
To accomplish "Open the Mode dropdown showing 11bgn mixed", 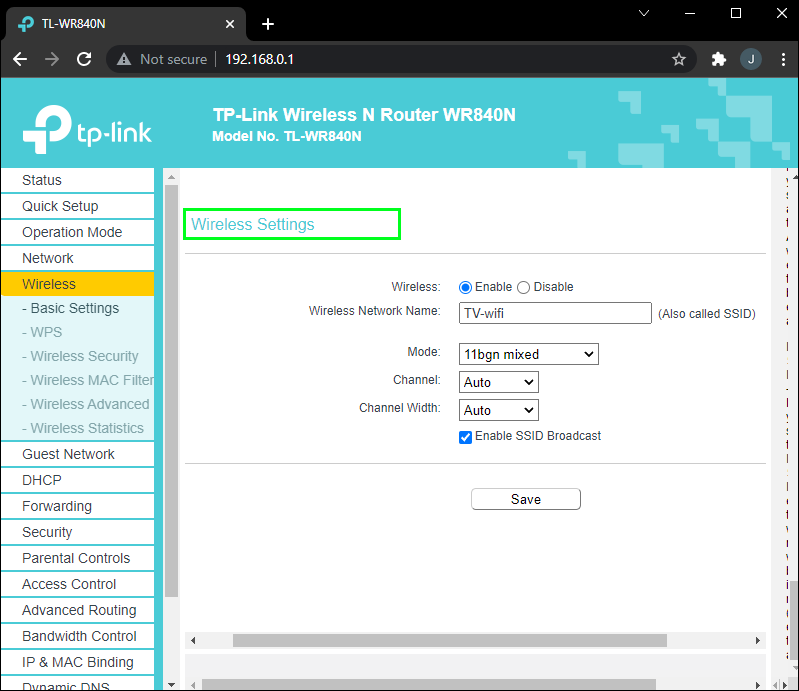I will 528,354.
